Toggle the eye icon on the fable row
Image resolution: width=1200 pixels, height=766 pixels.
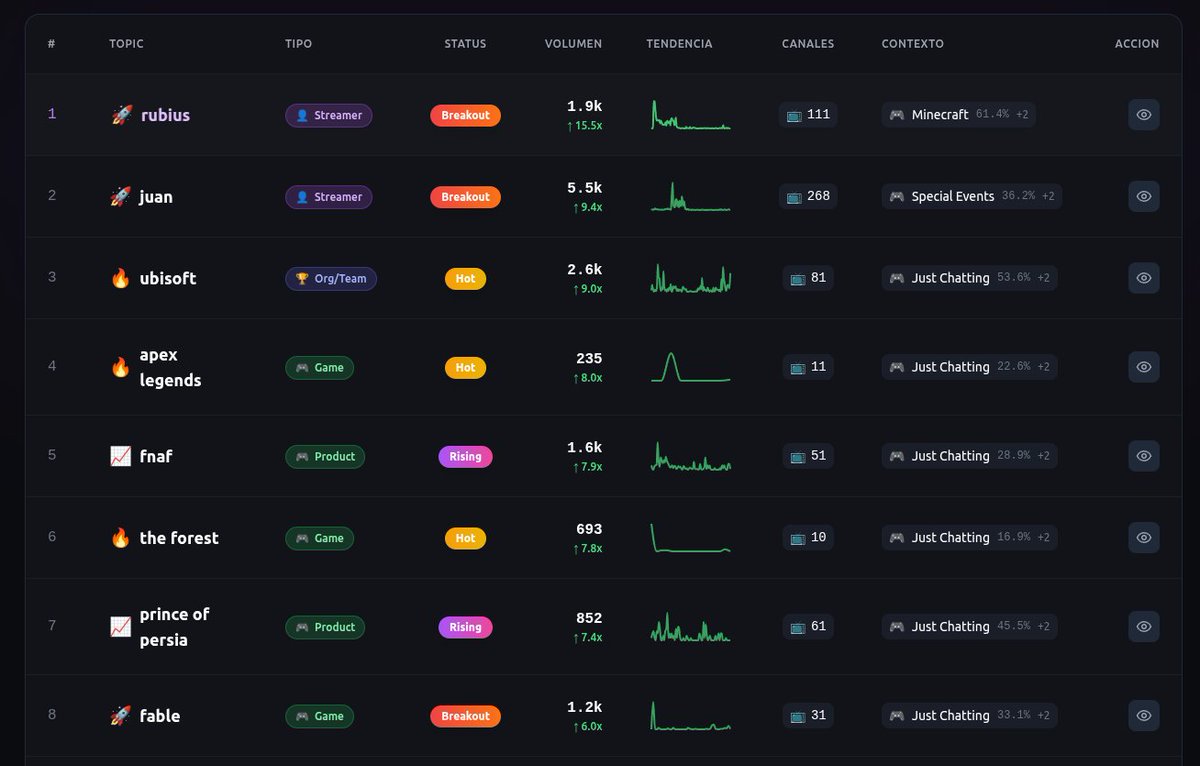(1143, 715)
